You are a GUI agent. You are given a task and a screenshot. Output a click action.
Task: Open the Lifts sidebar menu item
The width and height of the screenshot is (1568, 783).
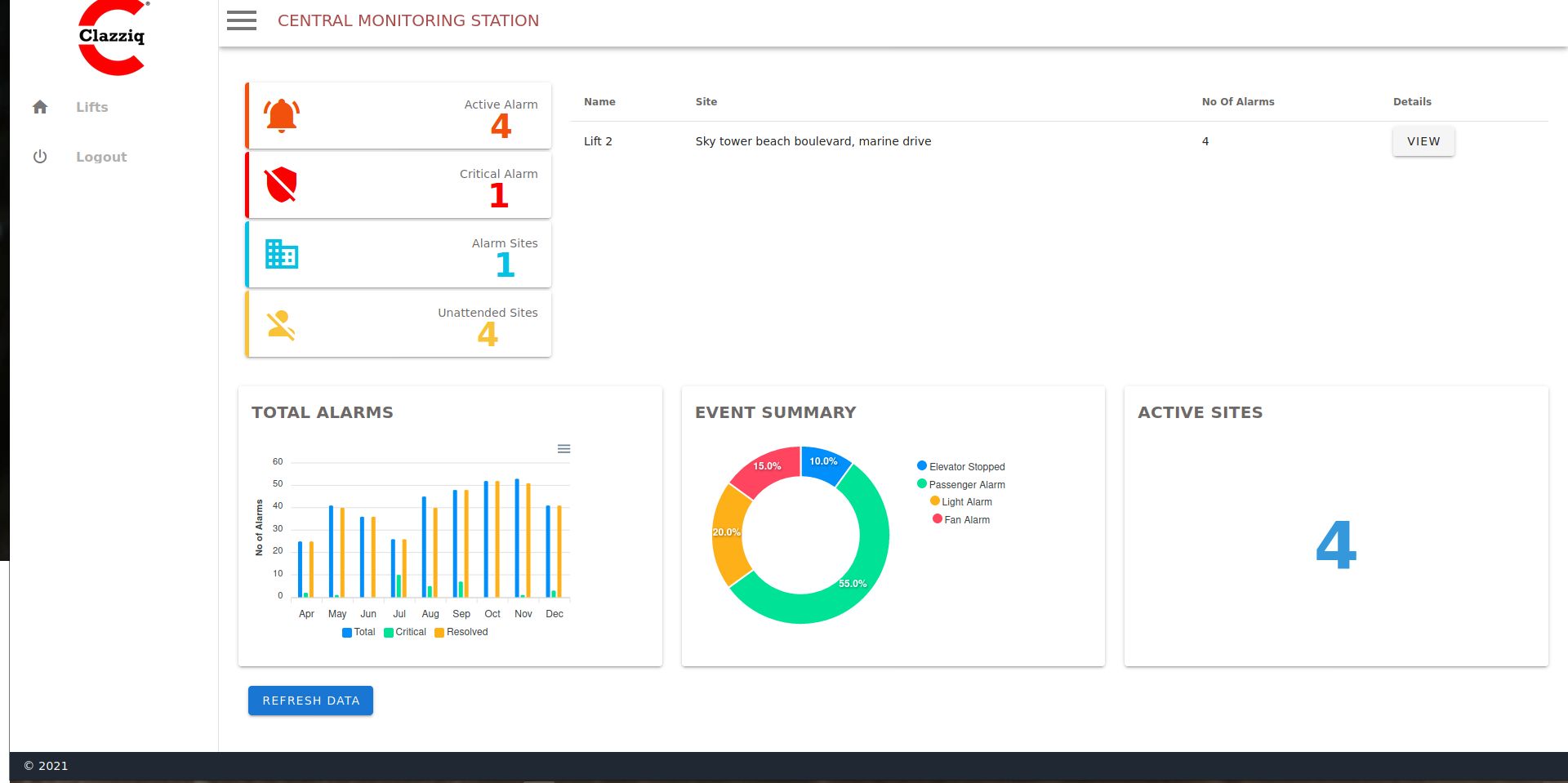click(92, 107)
